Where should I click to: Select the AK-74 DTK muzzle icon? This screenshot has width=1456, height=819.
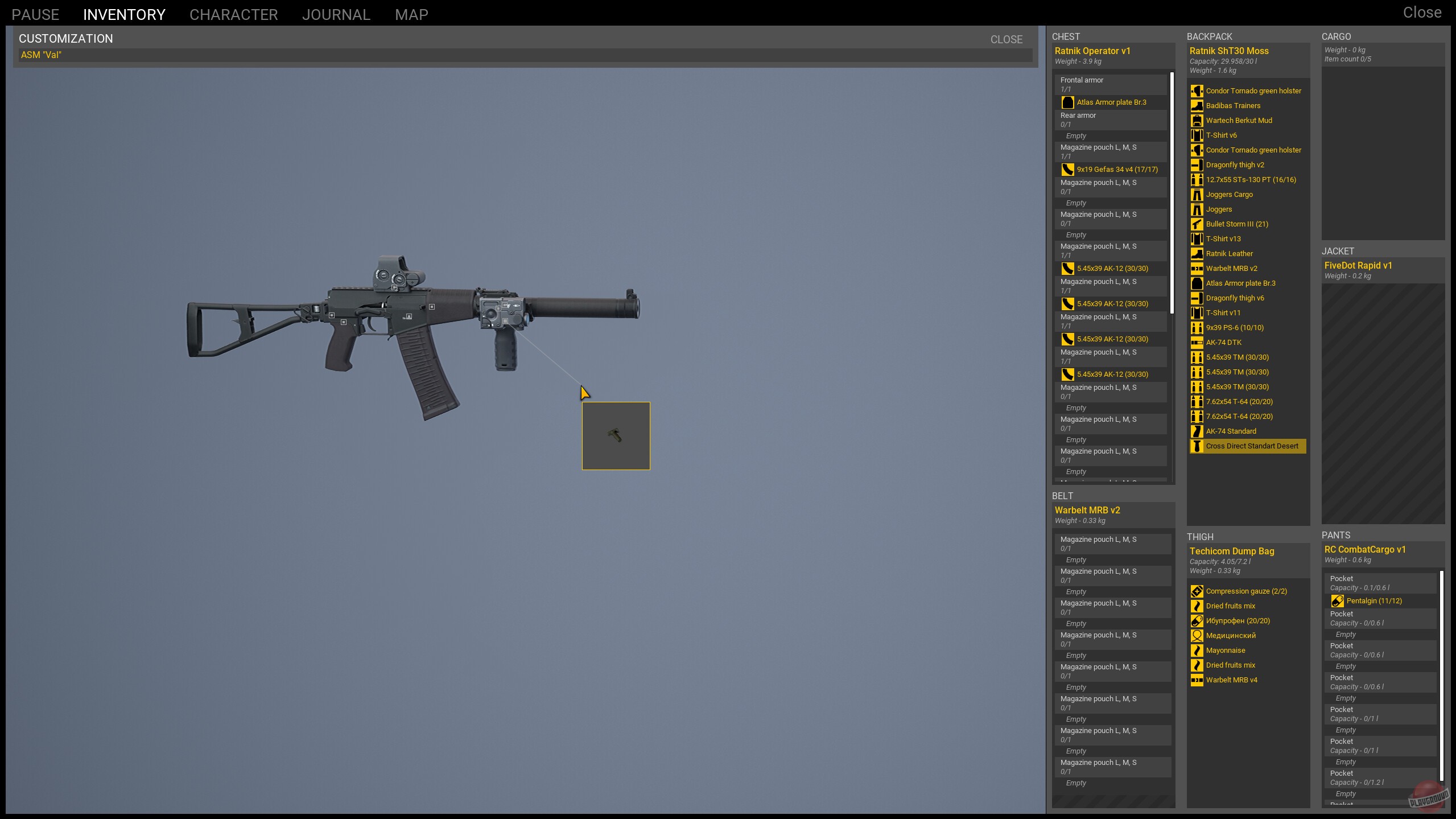1197,343
